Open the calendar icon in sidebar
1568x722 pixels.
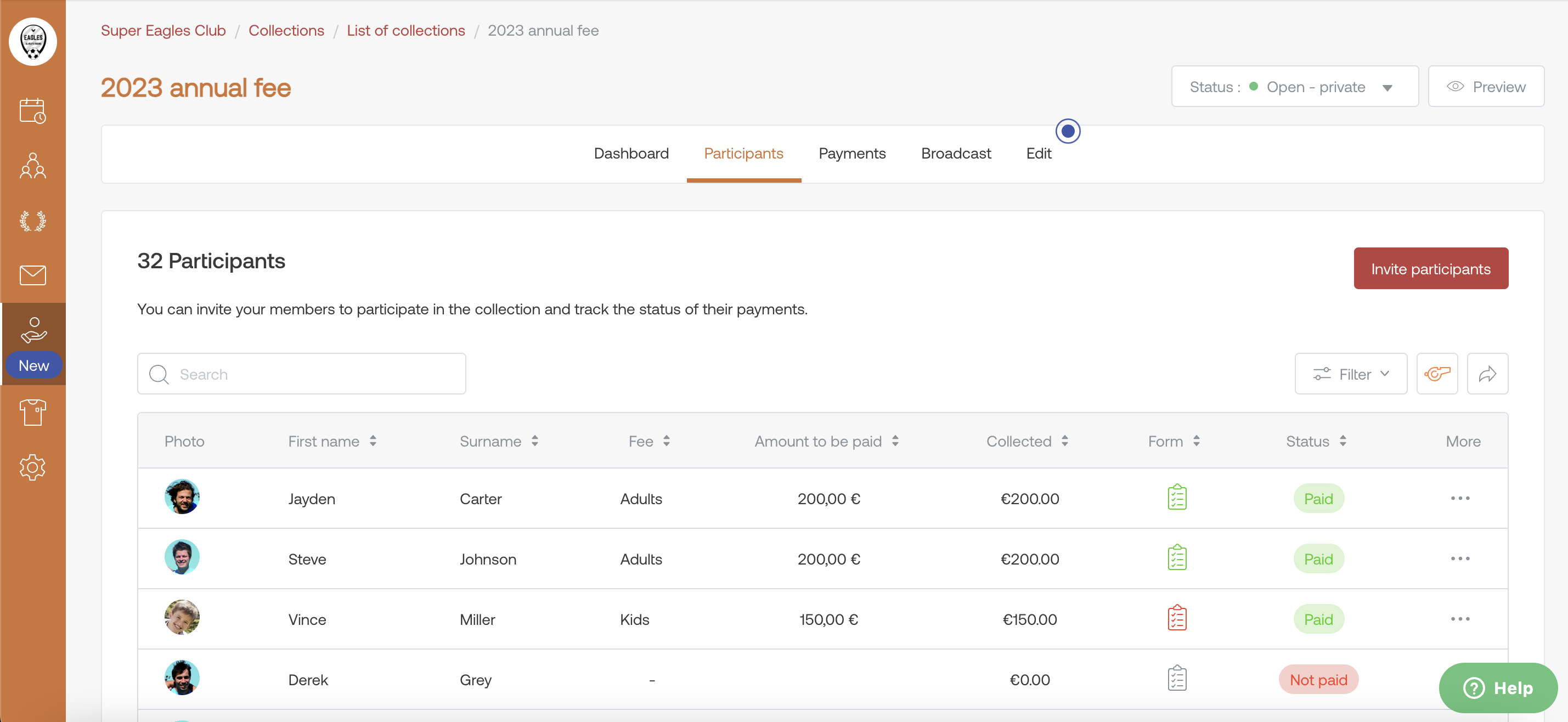coord(32,111)
